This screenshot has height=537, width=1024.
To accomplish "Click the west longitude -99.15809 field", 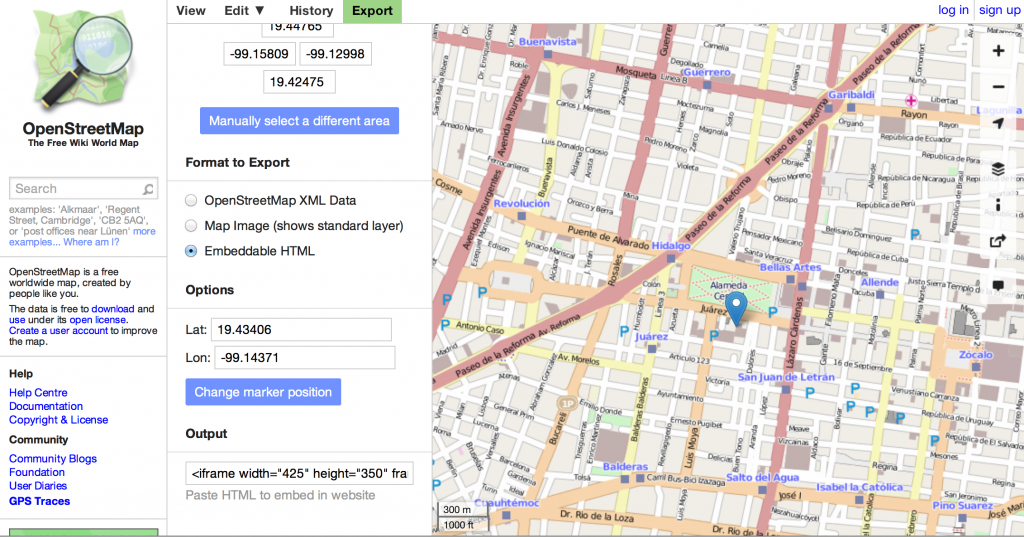I will (x=259, y=54).
